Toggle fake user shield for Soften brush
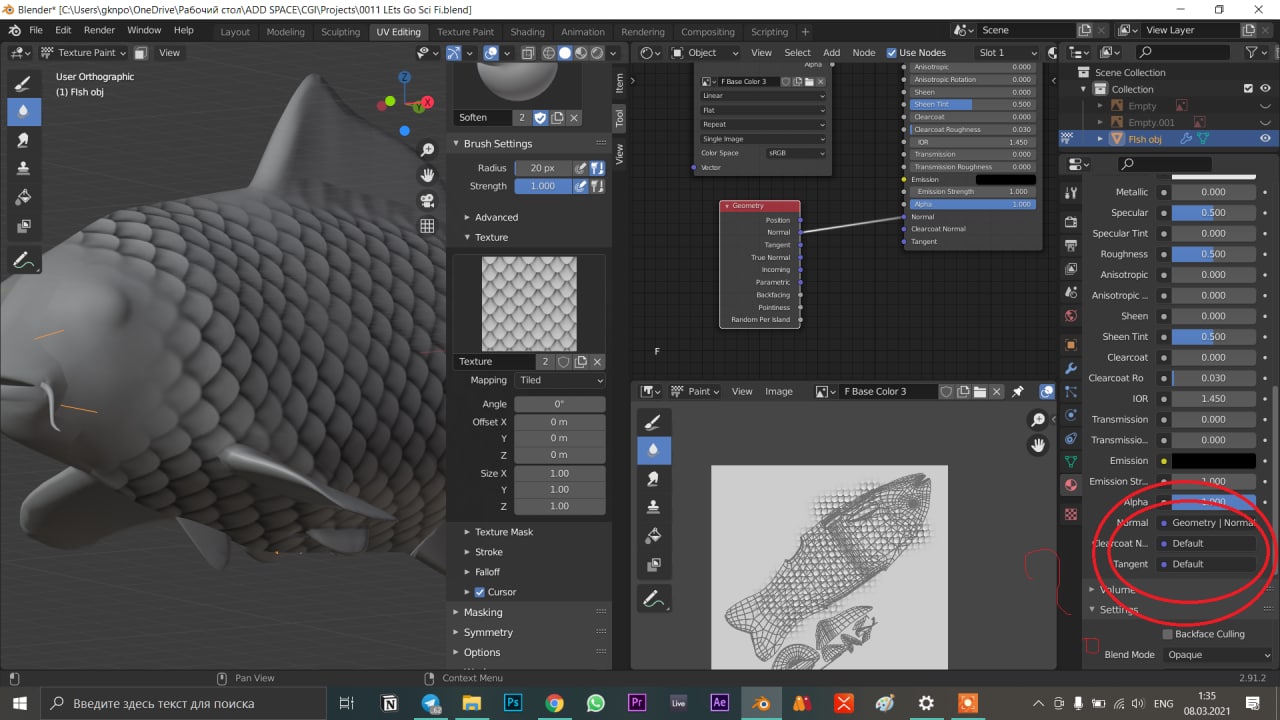The width and height of the screenshot is (1280, 720). [x=540, y=118]
